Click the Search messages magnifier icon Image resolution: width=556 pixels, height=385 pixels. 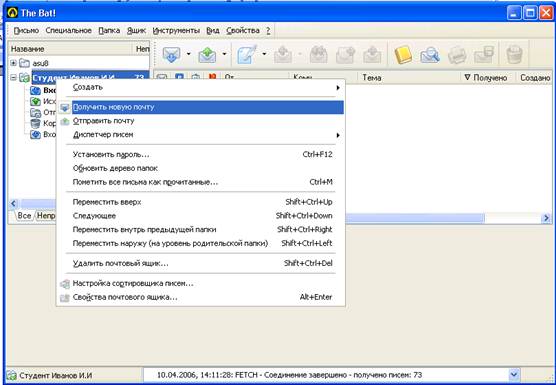[430, 55]
